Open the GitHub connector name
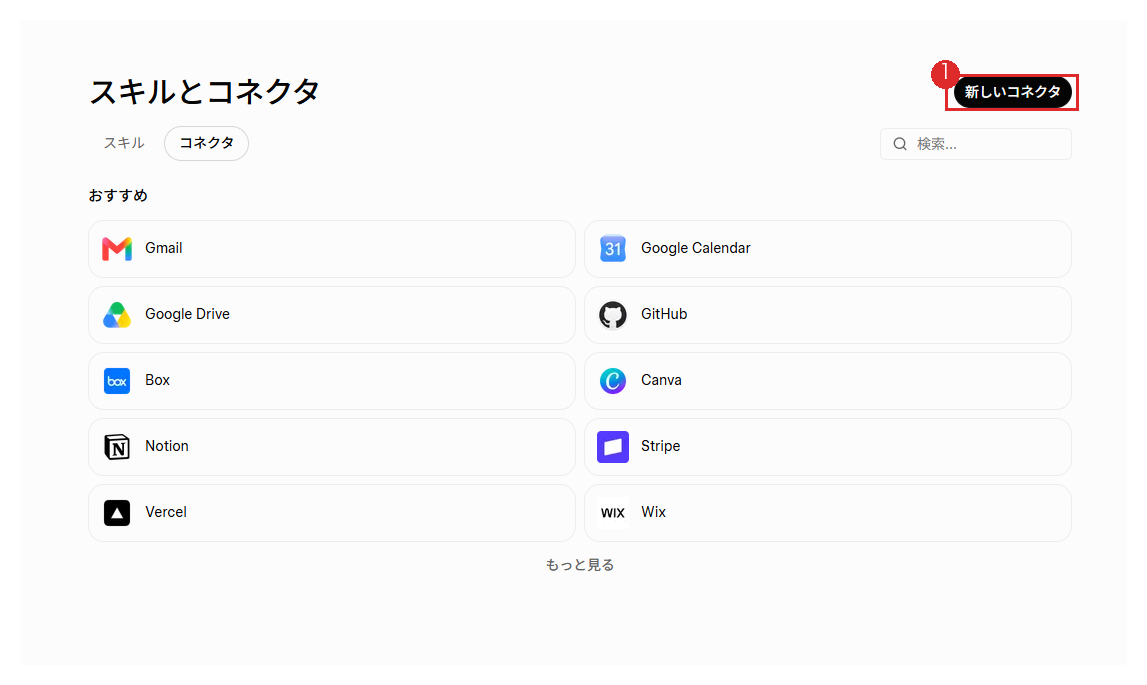 [664, 314]
